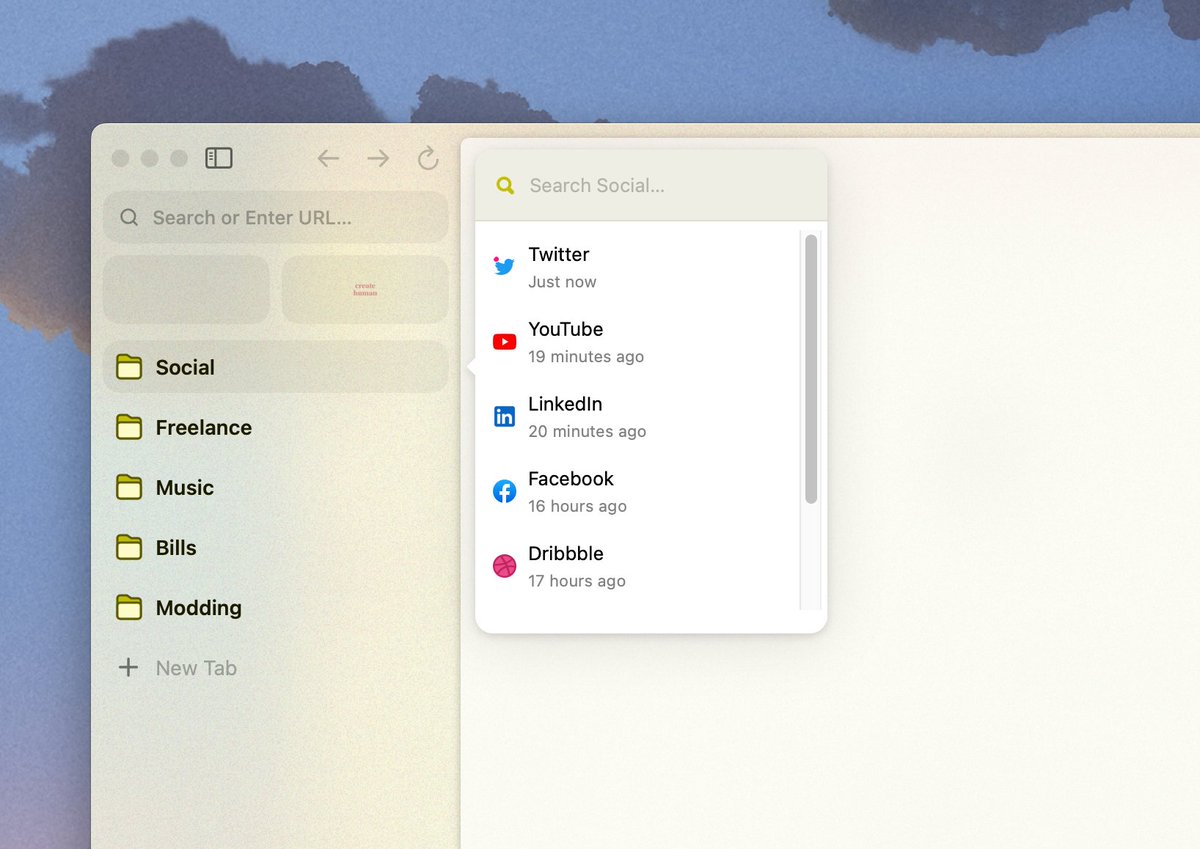Click the Music folder icon

pyautogui.click(x=129, y=487)
